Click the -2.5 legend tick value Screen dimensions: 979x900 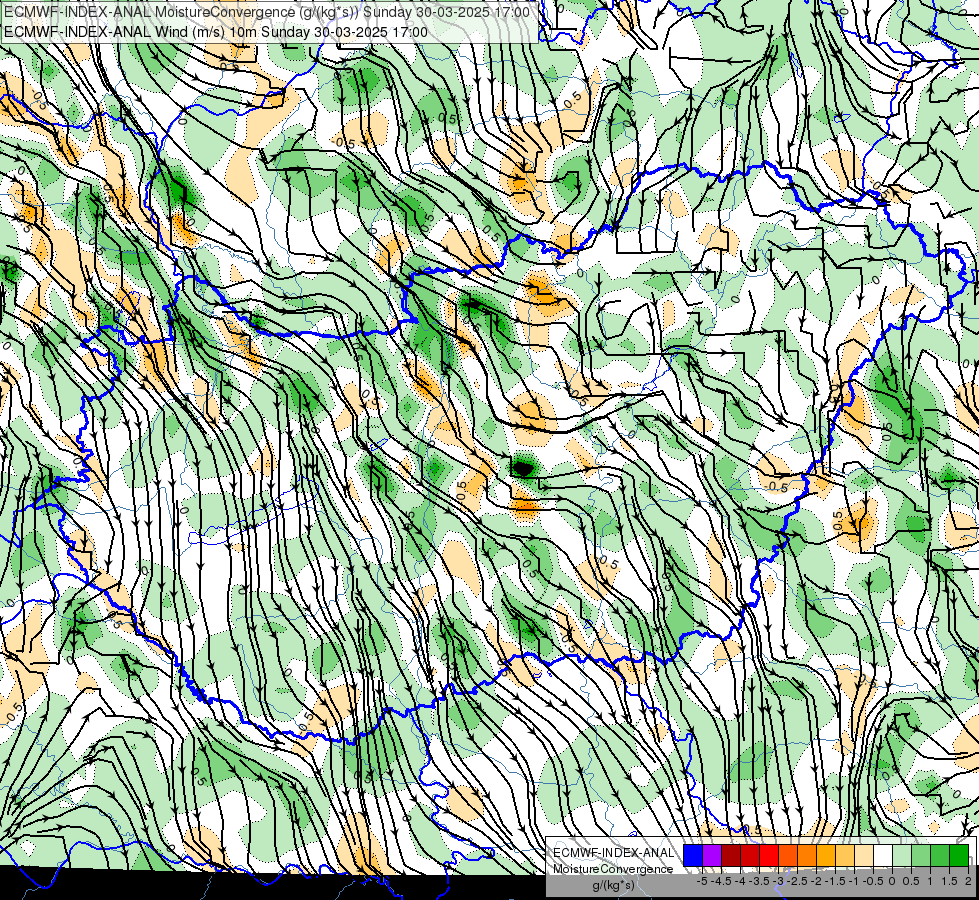coord(797,881)
